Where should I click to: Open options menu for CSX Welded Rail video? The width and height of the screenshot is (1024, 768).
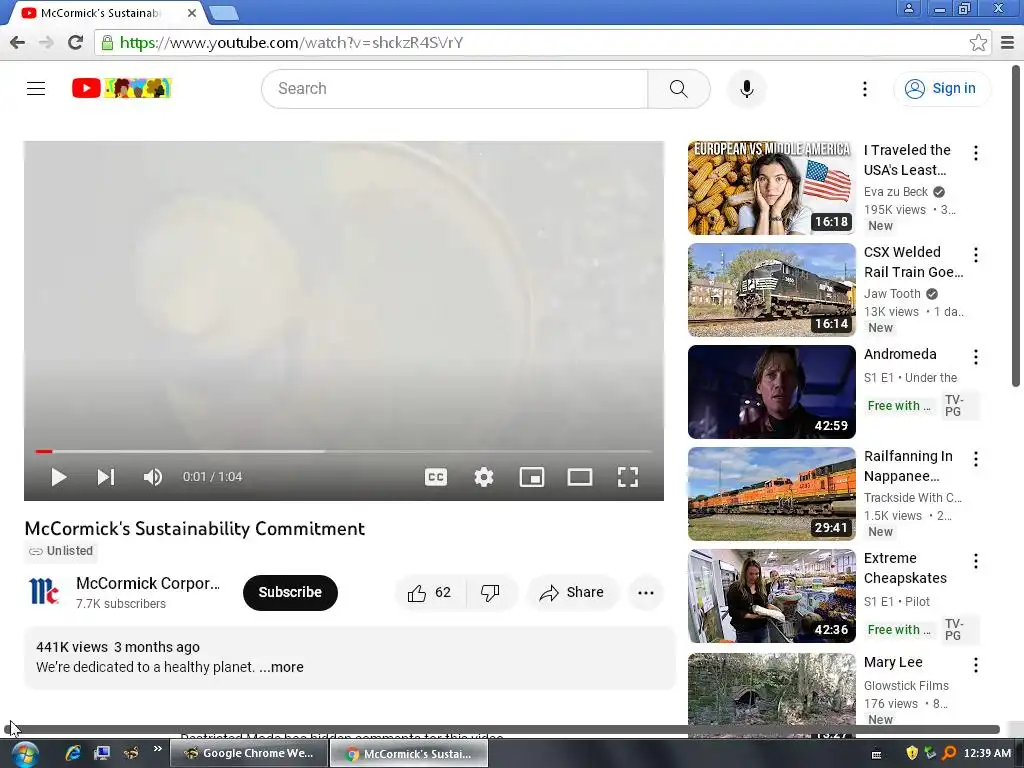click(976, 255)
